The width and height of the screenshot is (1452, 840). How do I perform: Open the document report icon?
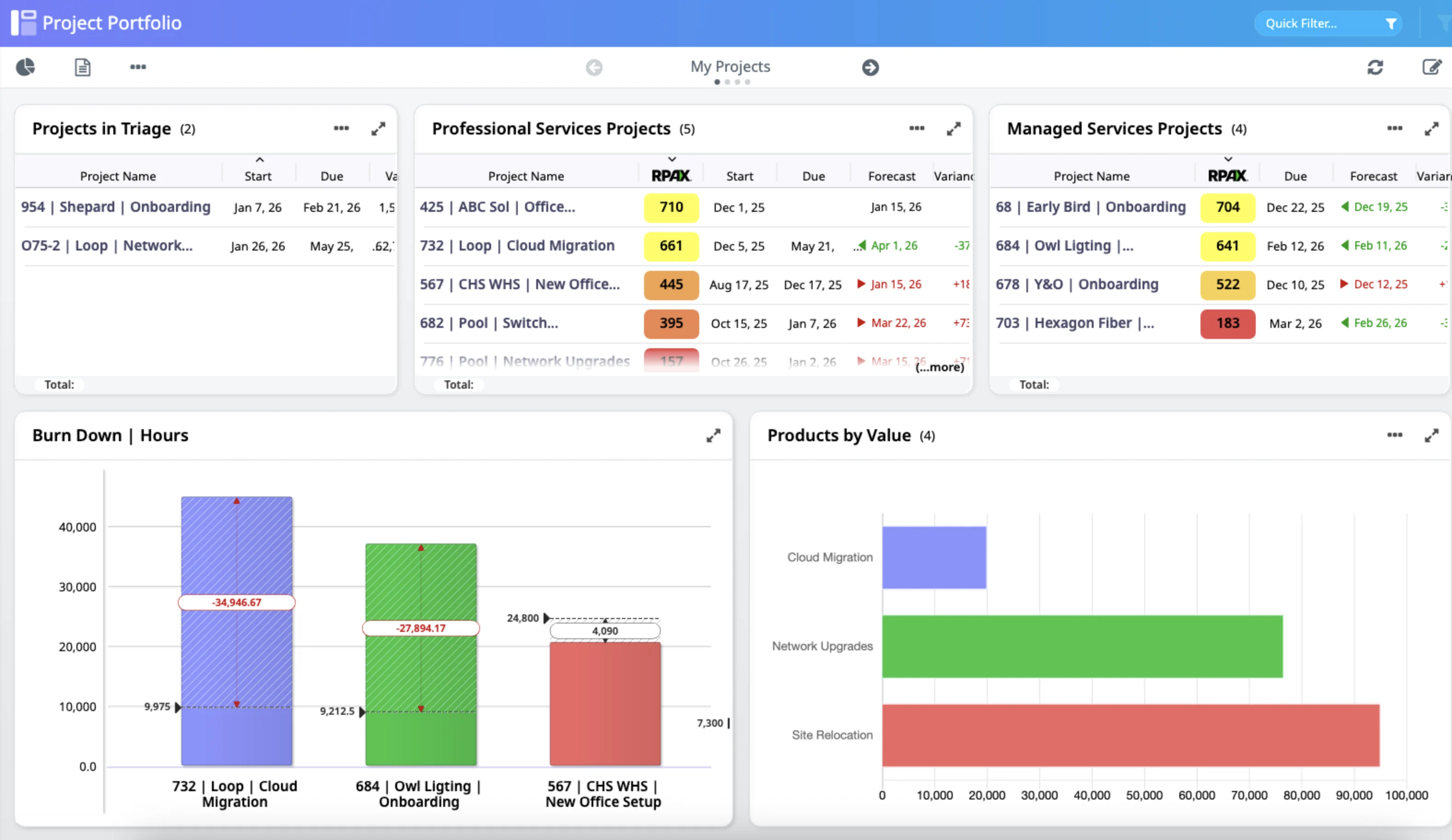pyautogui.click(x=82, y=67)
